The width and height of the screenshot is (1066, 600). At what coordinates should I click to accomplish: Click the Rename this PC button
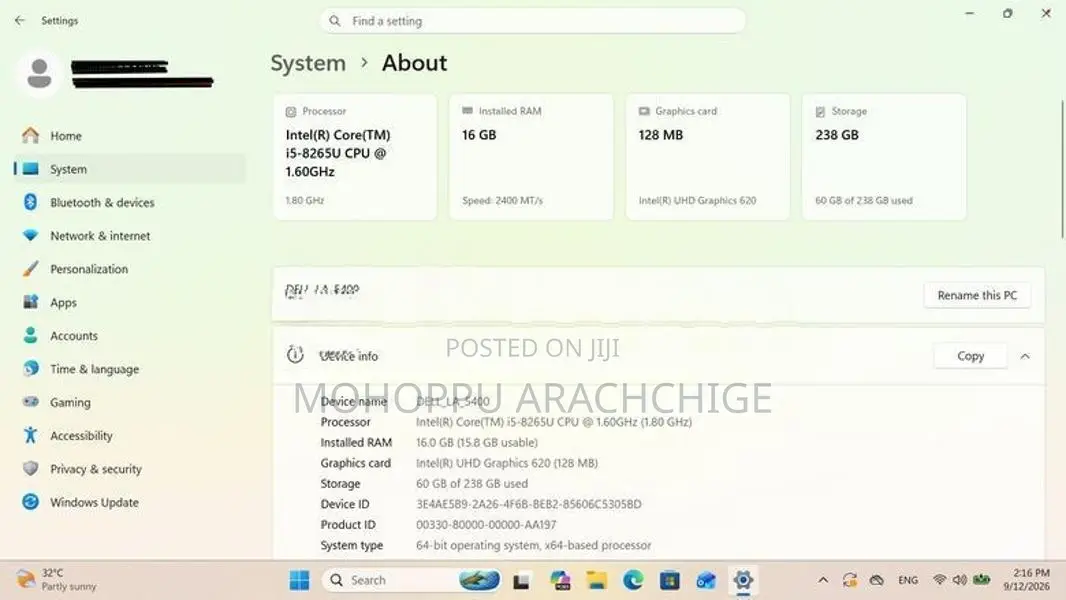[x=977, y=296]
